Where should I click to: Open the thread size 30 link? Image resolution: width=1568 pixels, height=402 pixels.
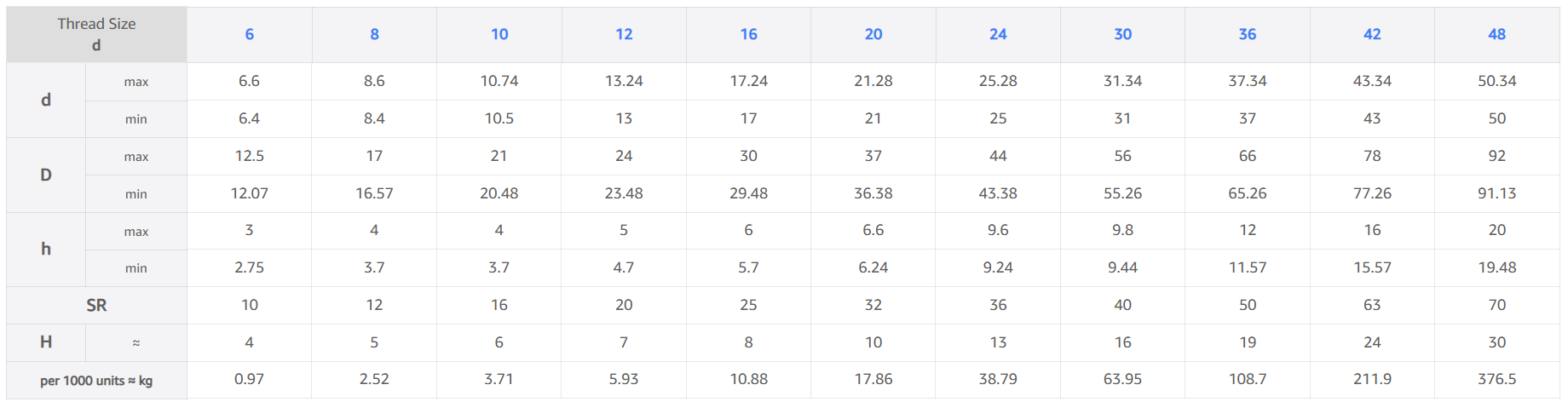point(1122,34)
